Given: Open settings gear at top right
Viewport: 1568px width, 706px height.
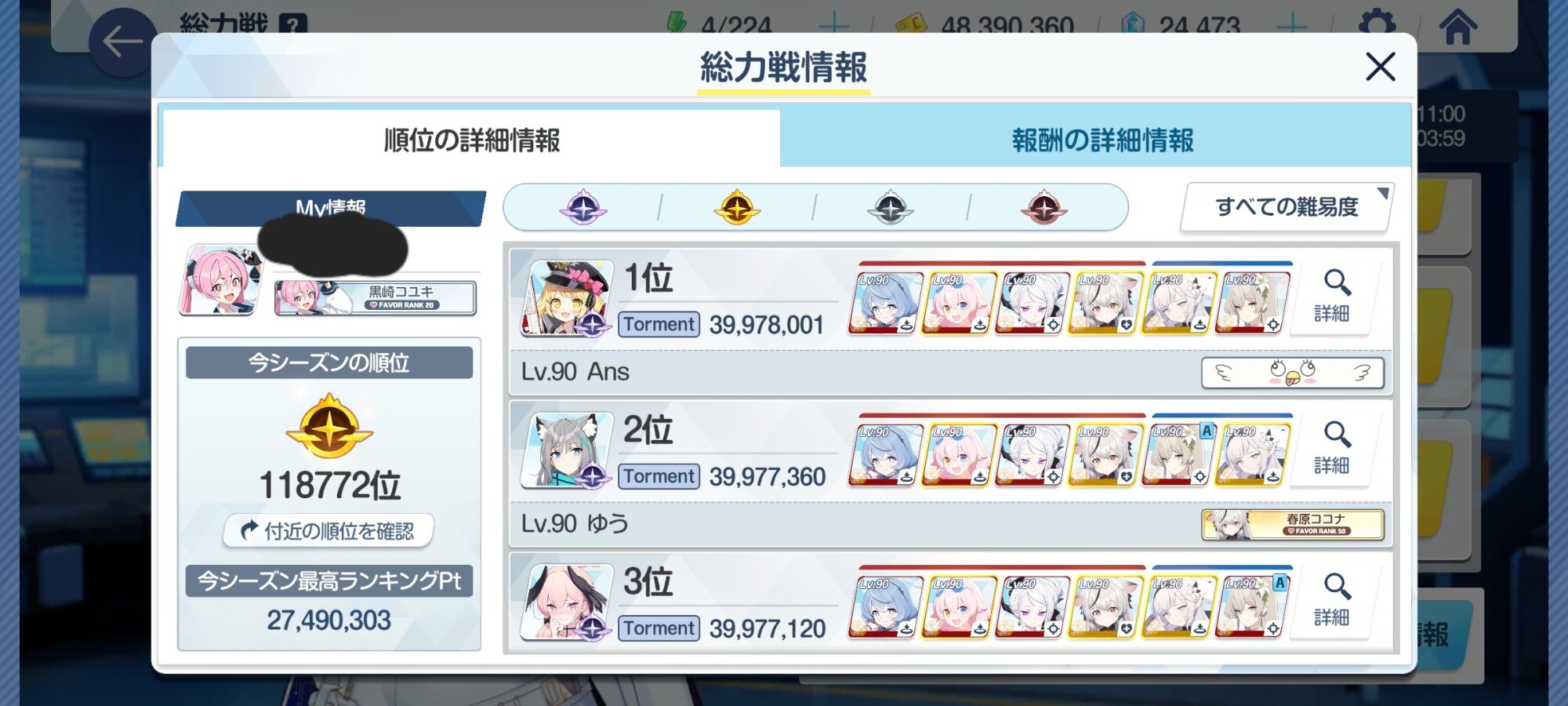Looking at the screenshot, I should click(x=1377, y=24).
